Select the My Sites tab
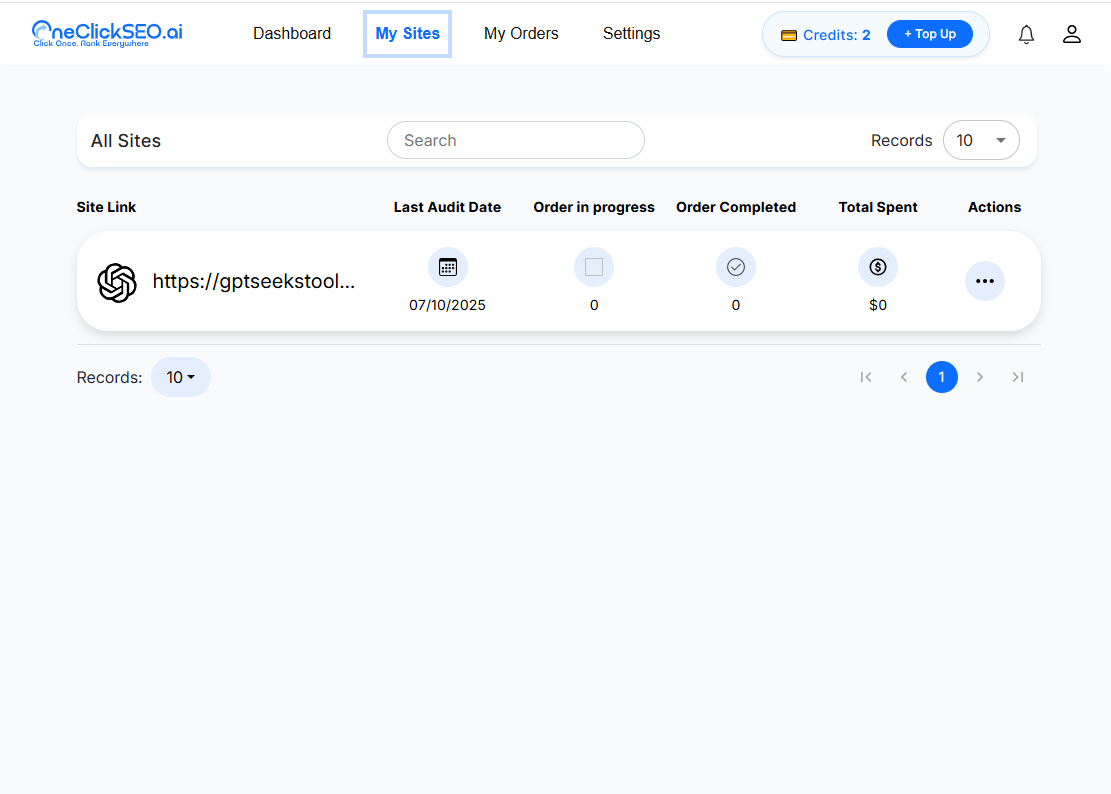This screenshot has width=1111, height=794. click(x=407, y=33)
